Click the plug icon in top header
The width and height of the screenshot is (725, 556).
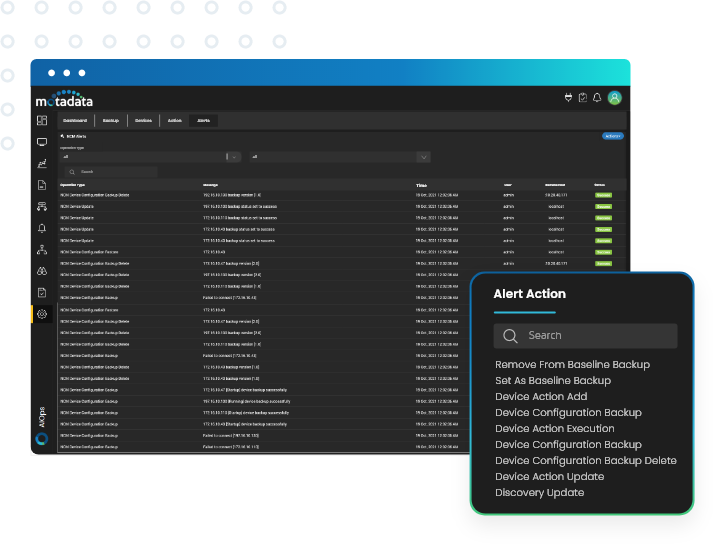coord(568,98)
